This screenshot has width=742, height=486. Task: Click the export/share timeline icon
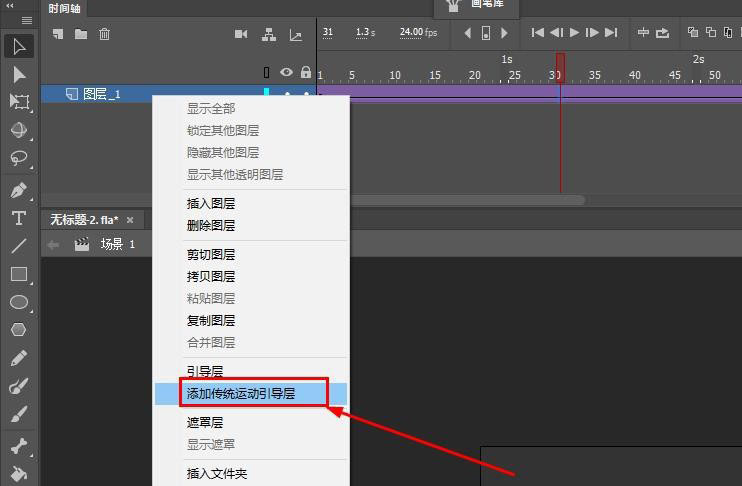[x=662, y=33]
